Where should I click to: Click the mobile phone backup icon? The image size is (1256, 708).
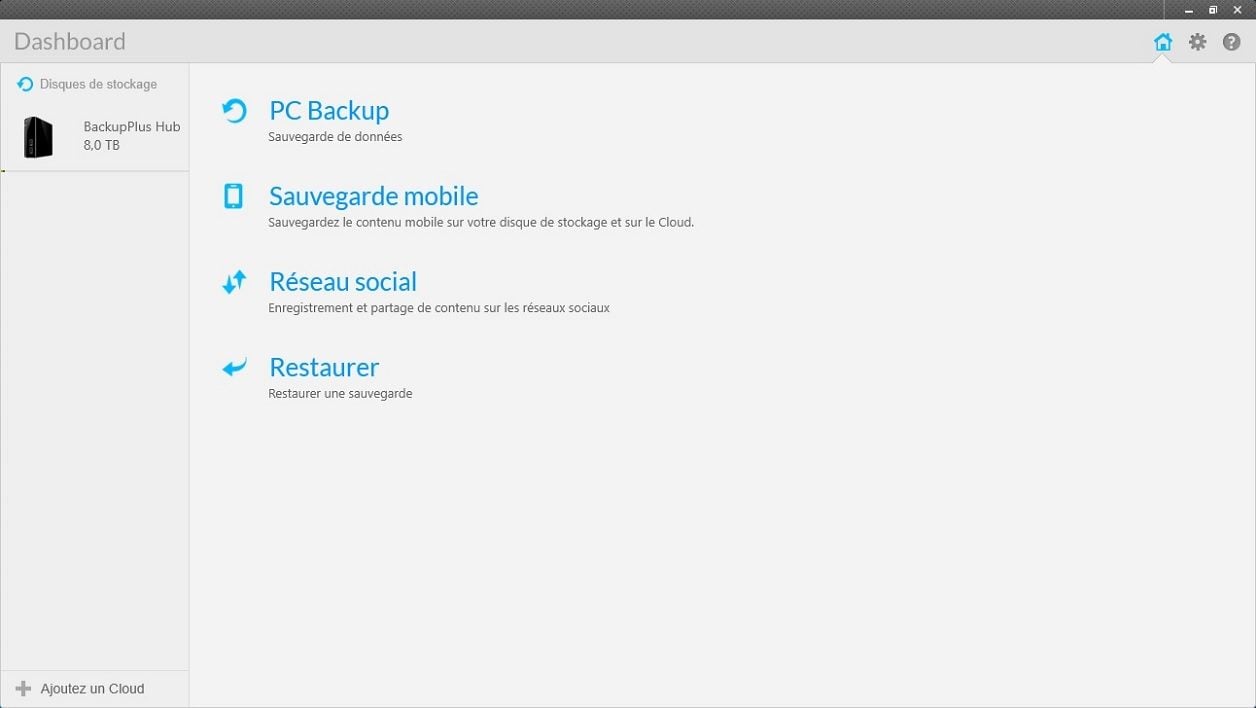(233, 196)
